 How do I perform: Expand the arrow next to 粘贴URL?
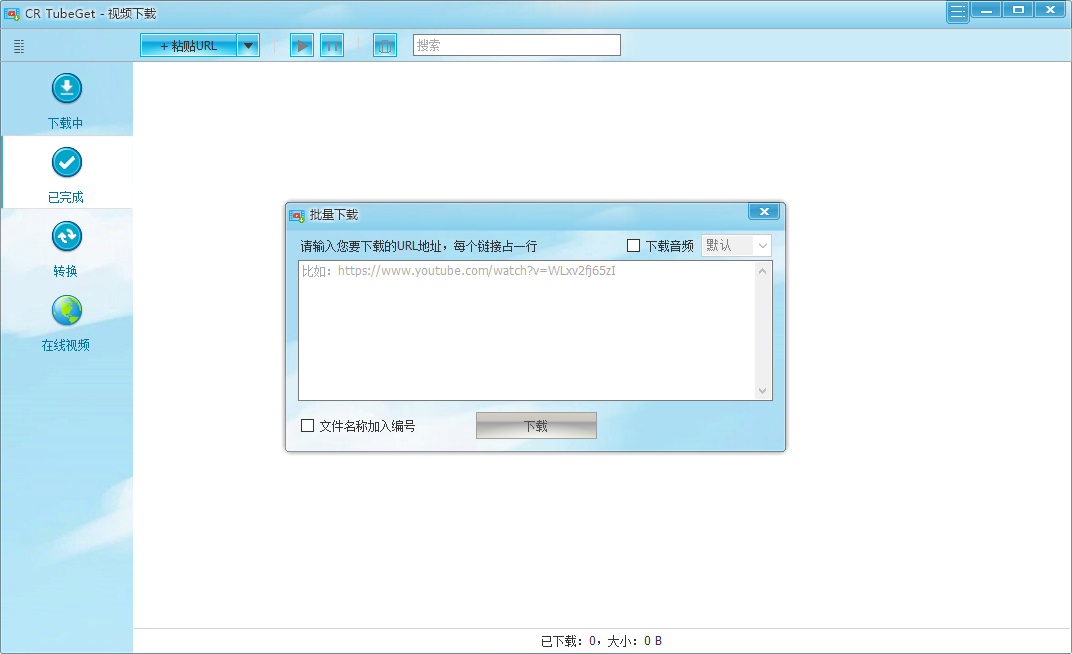pos(248,45)
